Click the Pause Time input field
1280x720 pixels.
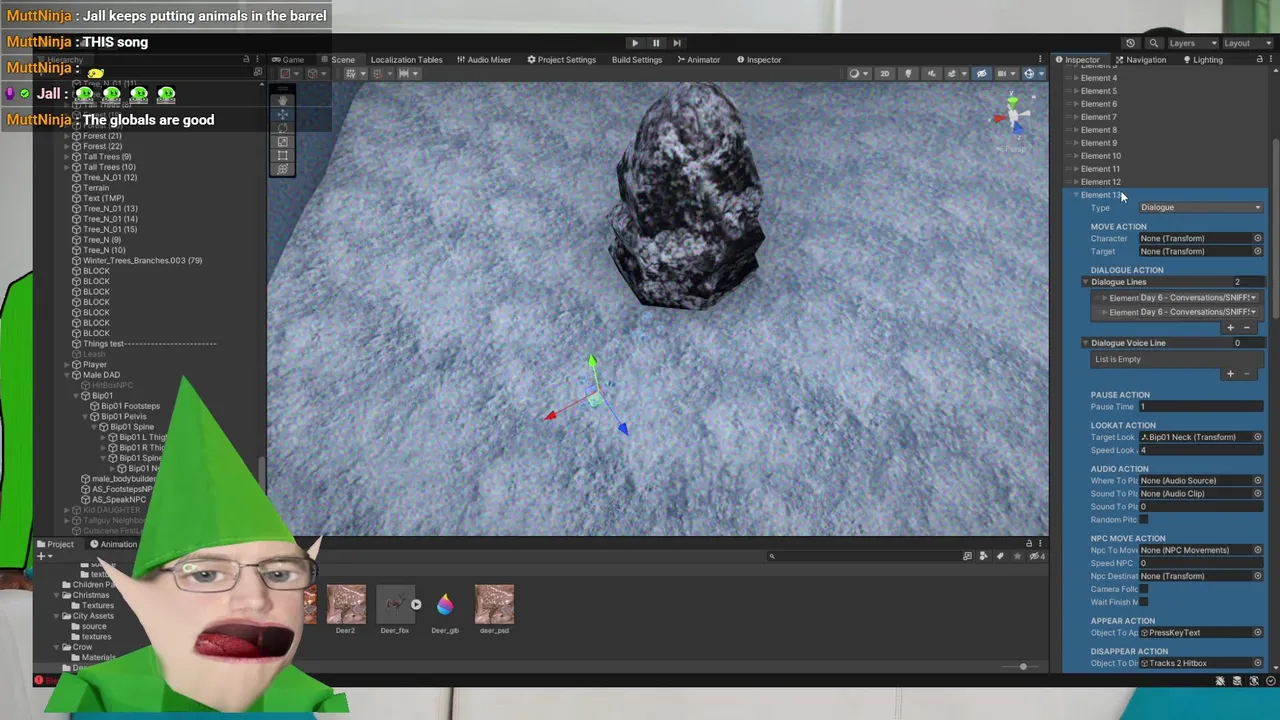point(1201,407)
